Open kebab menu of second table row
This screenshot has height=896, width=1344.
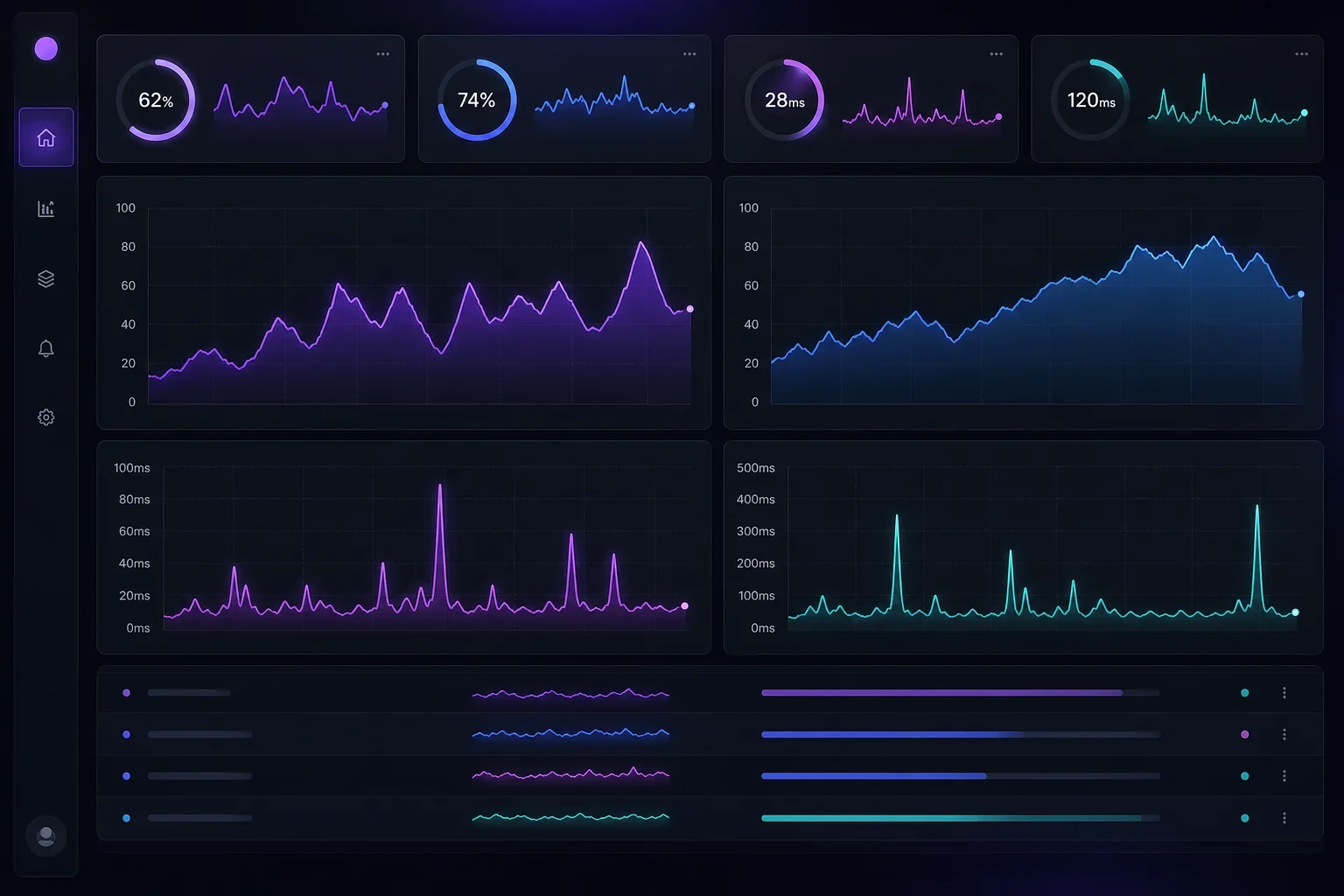coord(1284,734)
